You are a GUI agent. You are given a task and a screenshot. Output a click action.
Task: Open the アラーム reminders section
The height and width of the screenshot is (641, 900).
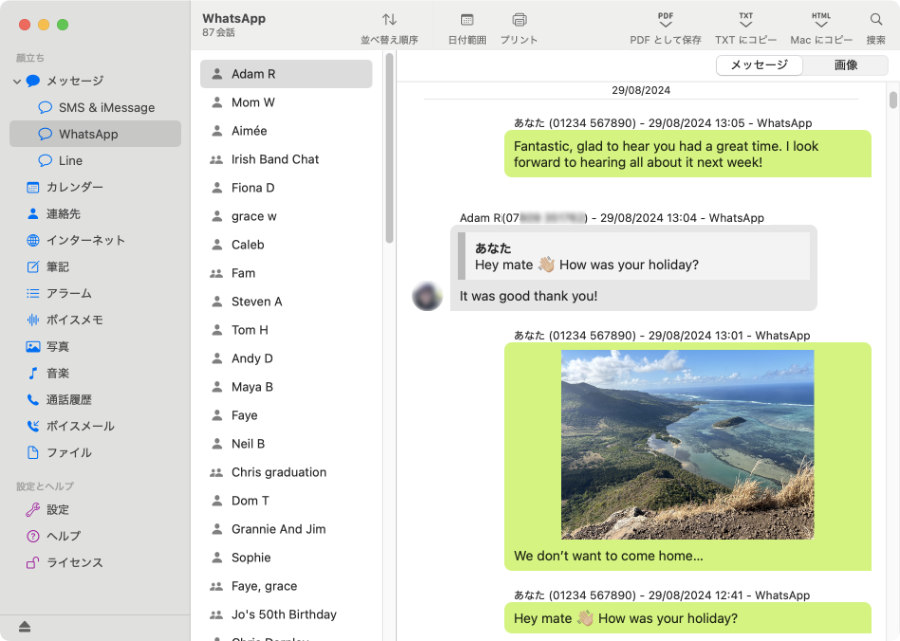coord(96,293)
